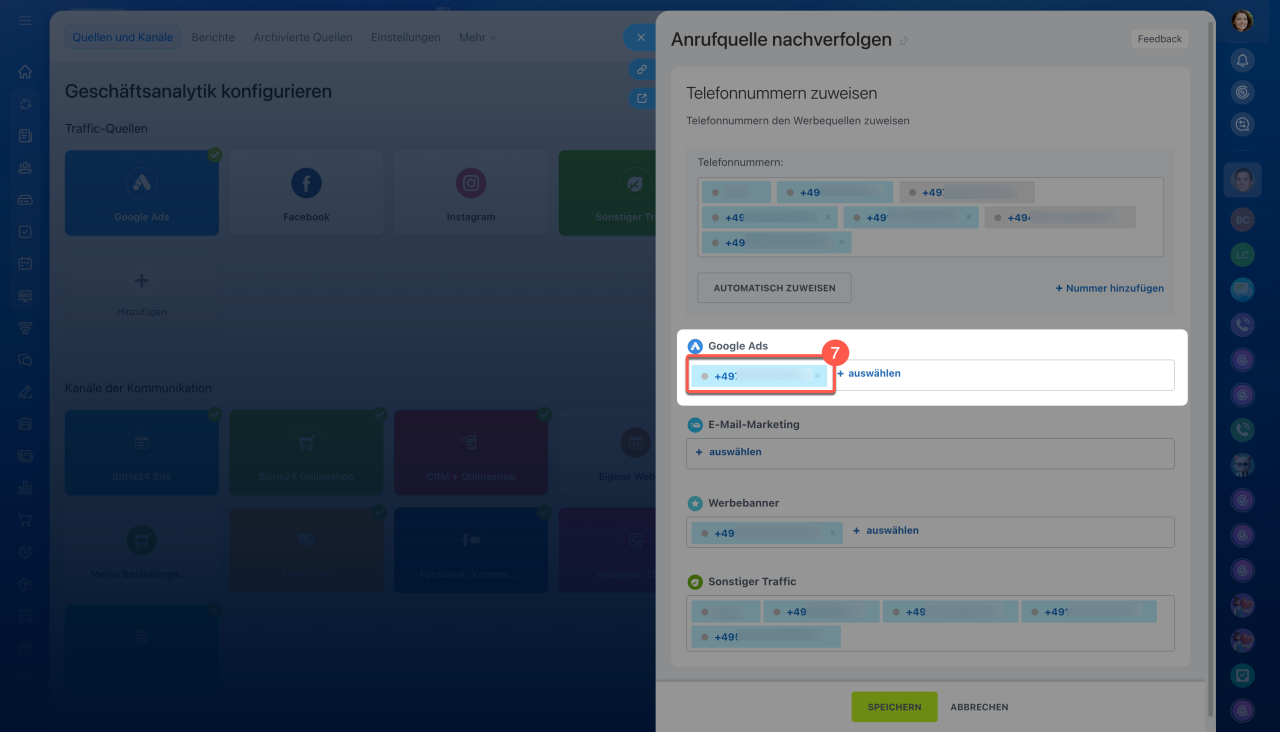The image size is (1280, 732).
Task: Open the panel in a new window
Action: [x=641, y=98]
